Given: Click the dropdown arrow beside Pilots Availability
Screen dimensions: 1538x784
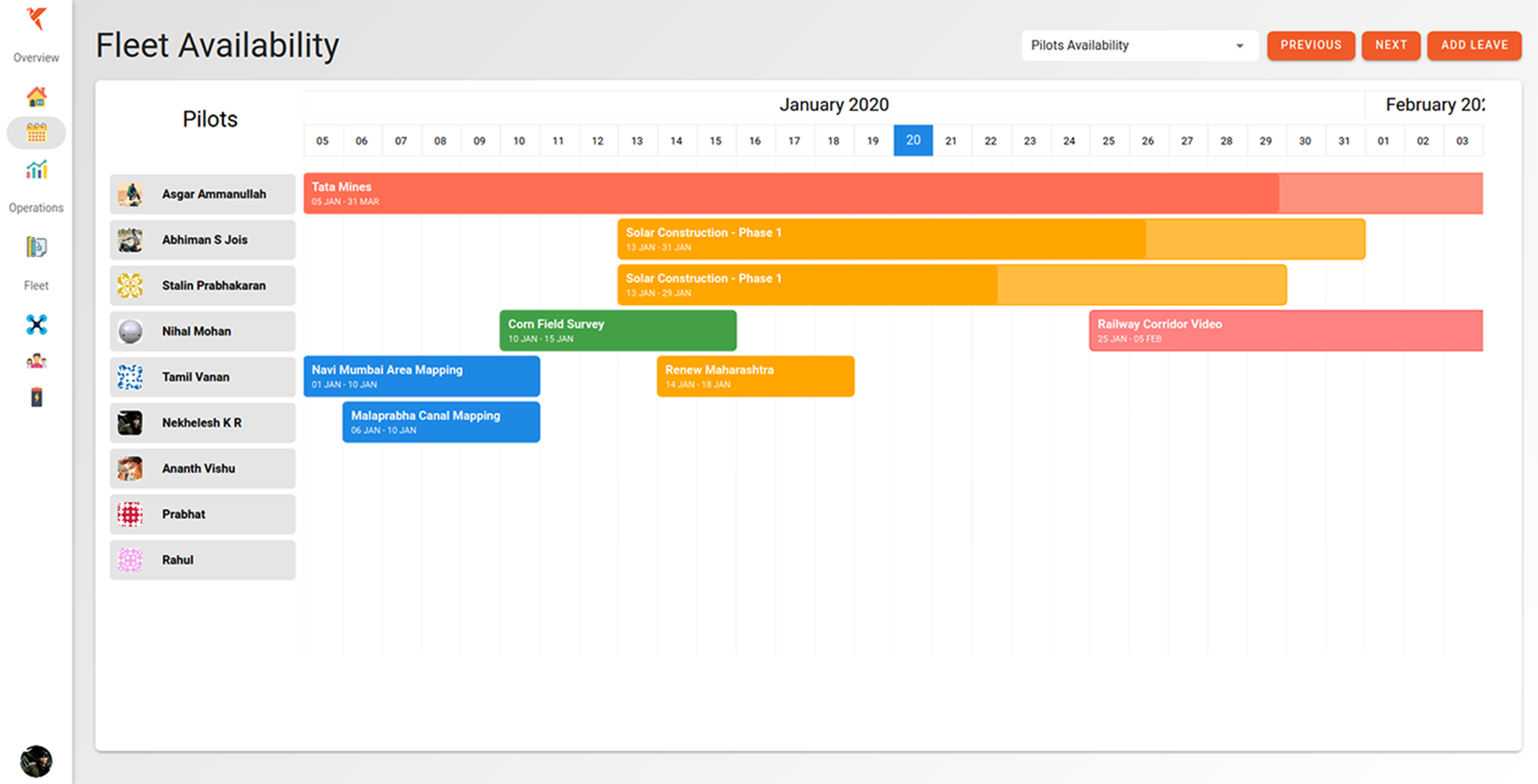Looking at the screenshot, I should tap(1240, 46).
